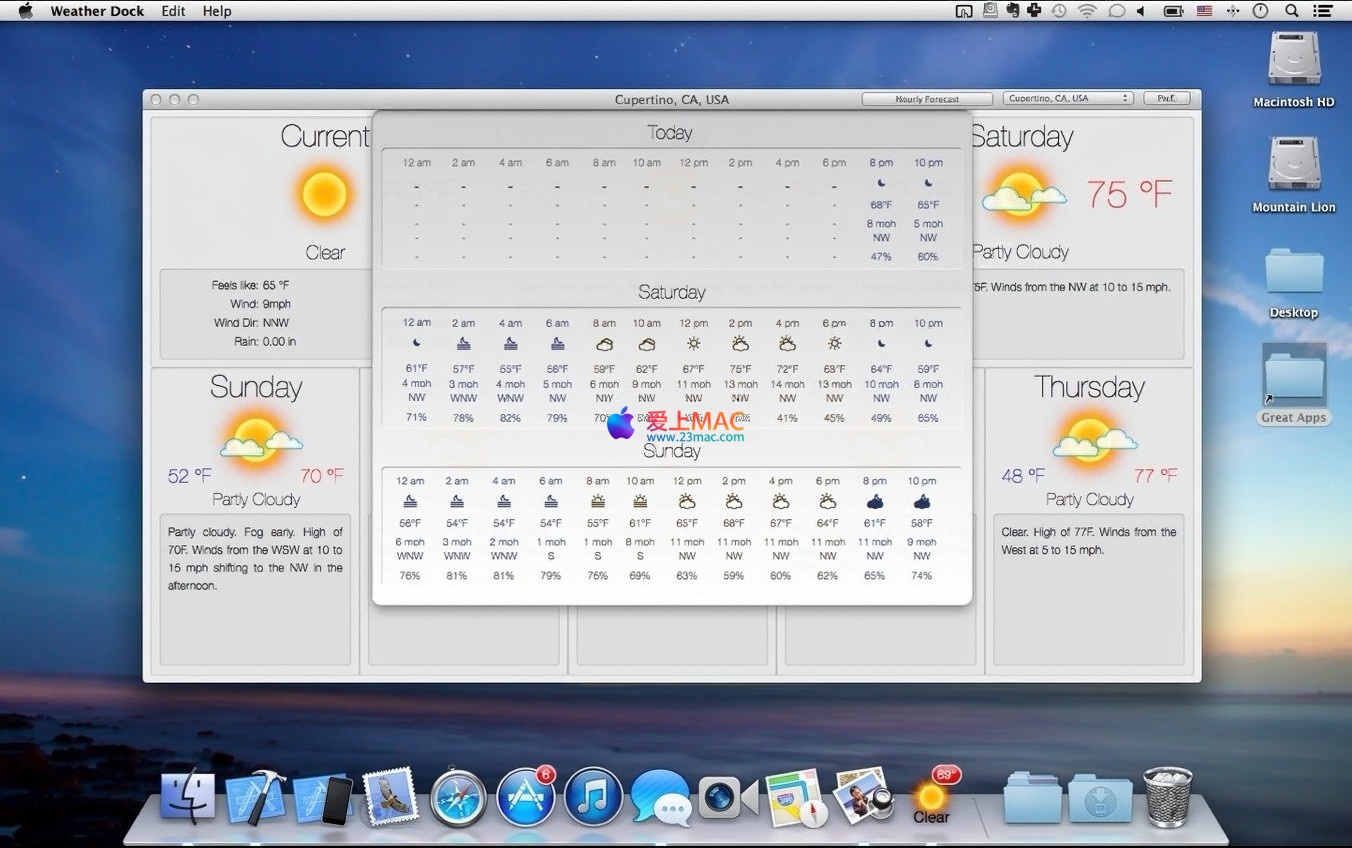Screen dimensions: 1352x848
Task: Open the Help menu
Action: (x=217, y=11)
